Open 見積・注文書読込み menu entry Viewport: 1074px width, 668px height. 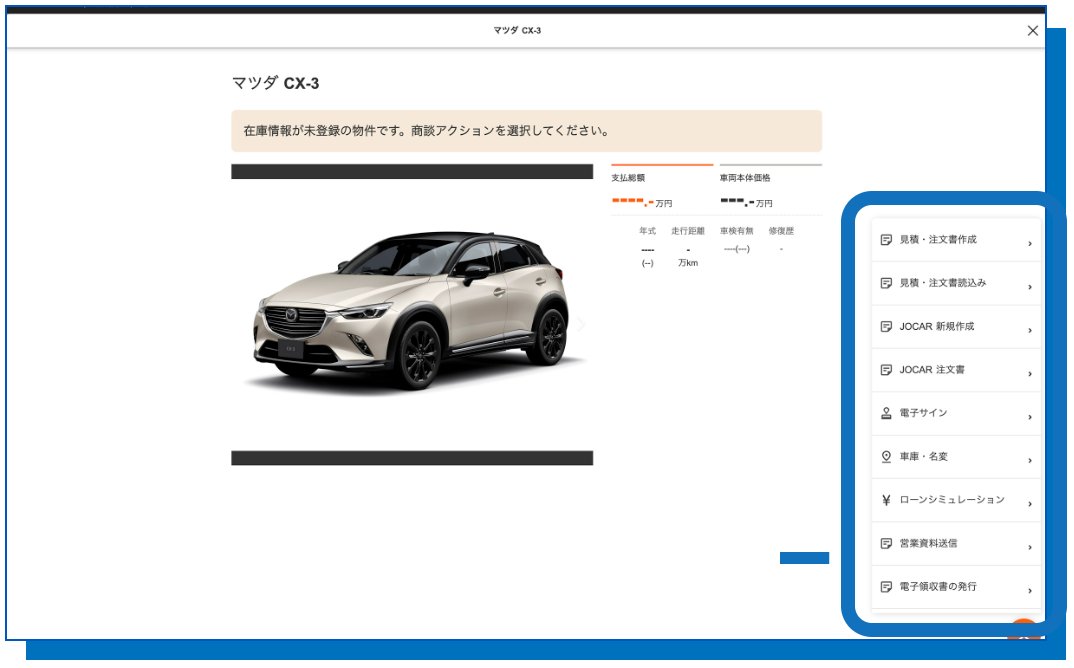coord(956,283)
